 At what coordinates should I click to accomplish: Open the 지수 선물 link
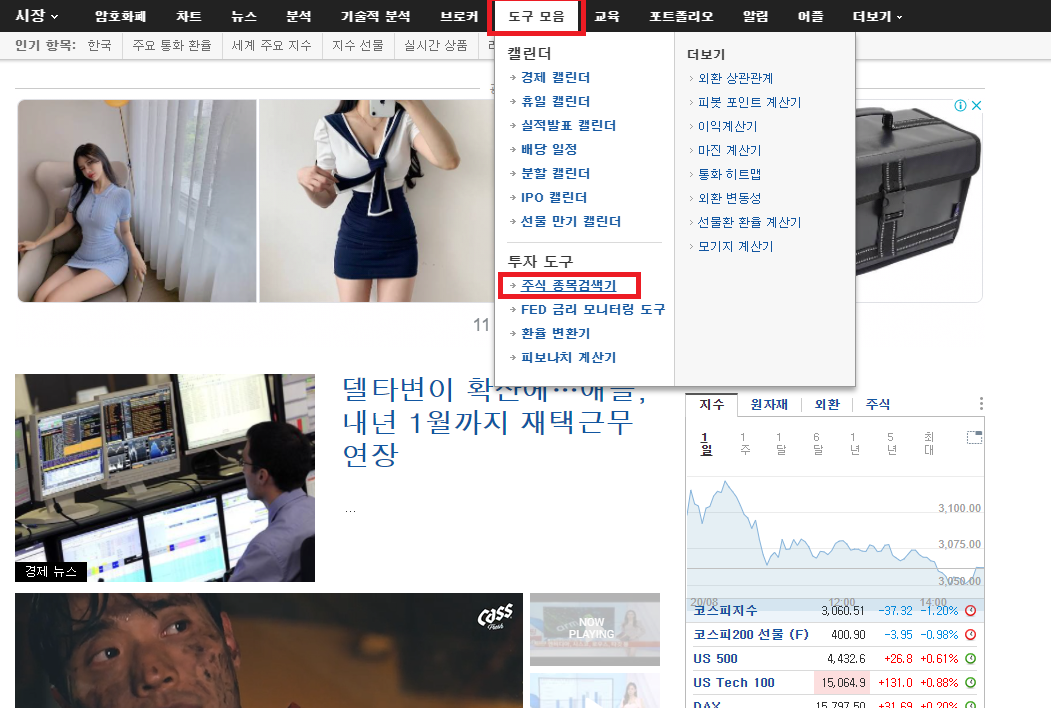coord(358,46)
